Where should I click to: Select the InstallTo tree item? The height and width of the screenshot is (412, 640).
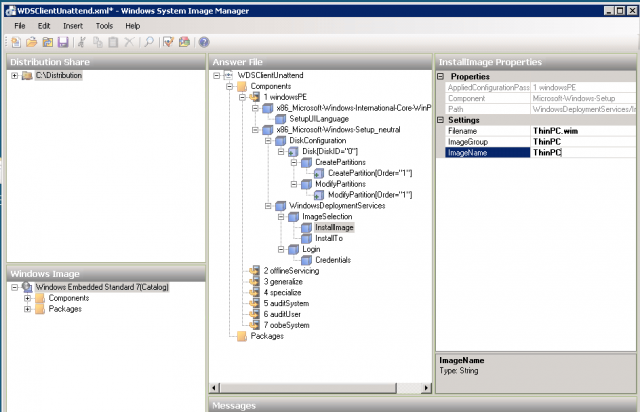pos(331,238)
